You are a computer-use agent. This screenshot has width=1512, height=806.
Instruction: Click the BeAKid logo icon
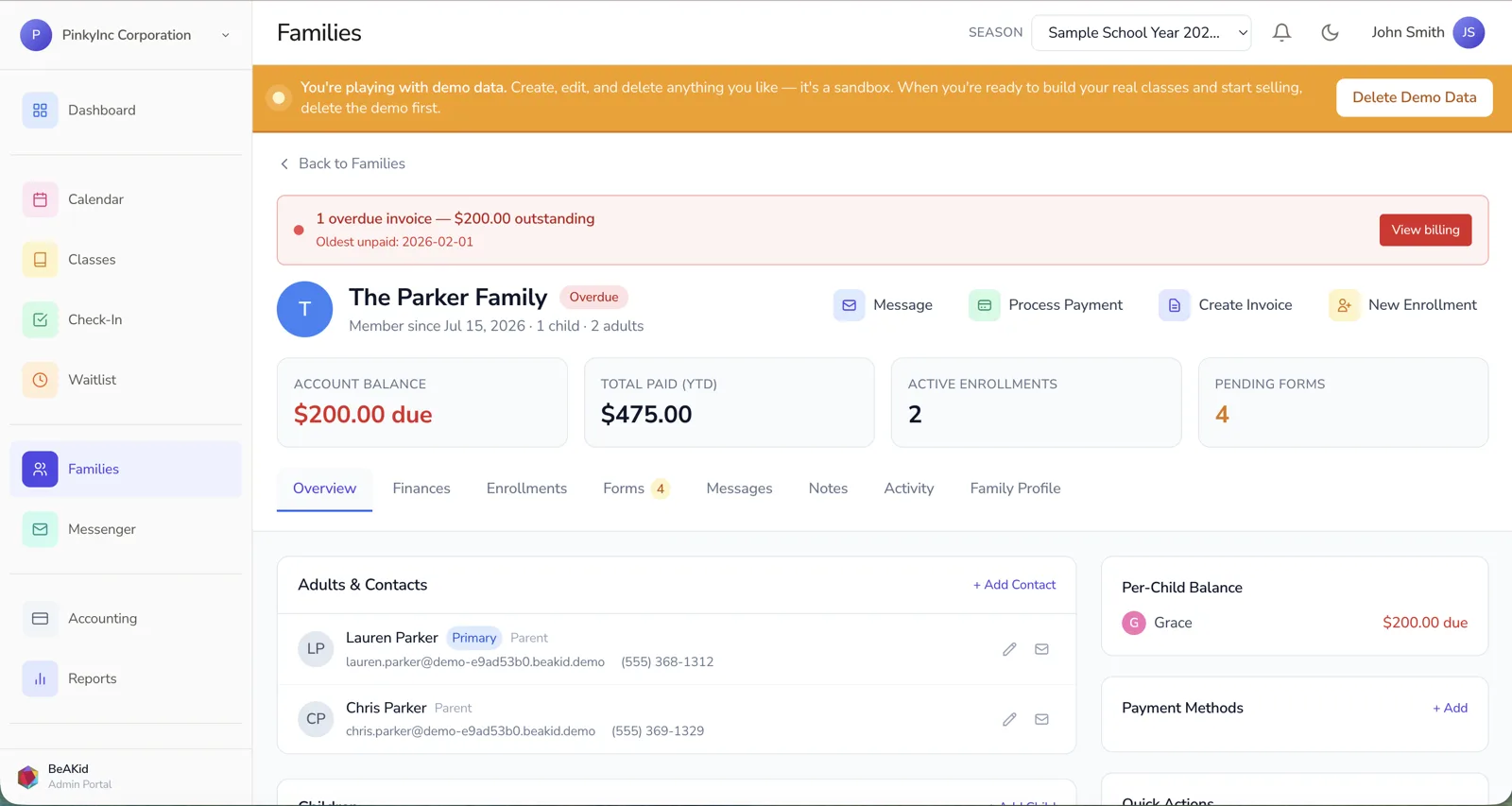click(x=27, y=777)
